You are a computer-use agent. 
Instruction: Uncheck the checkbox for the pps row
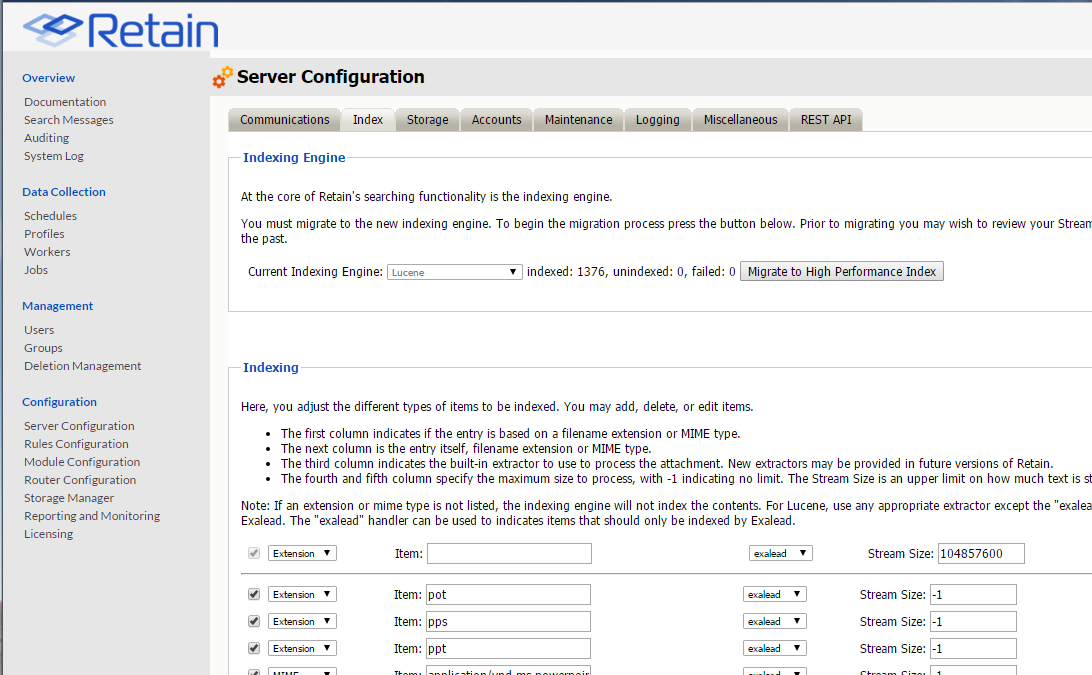[x=254, y=621]
